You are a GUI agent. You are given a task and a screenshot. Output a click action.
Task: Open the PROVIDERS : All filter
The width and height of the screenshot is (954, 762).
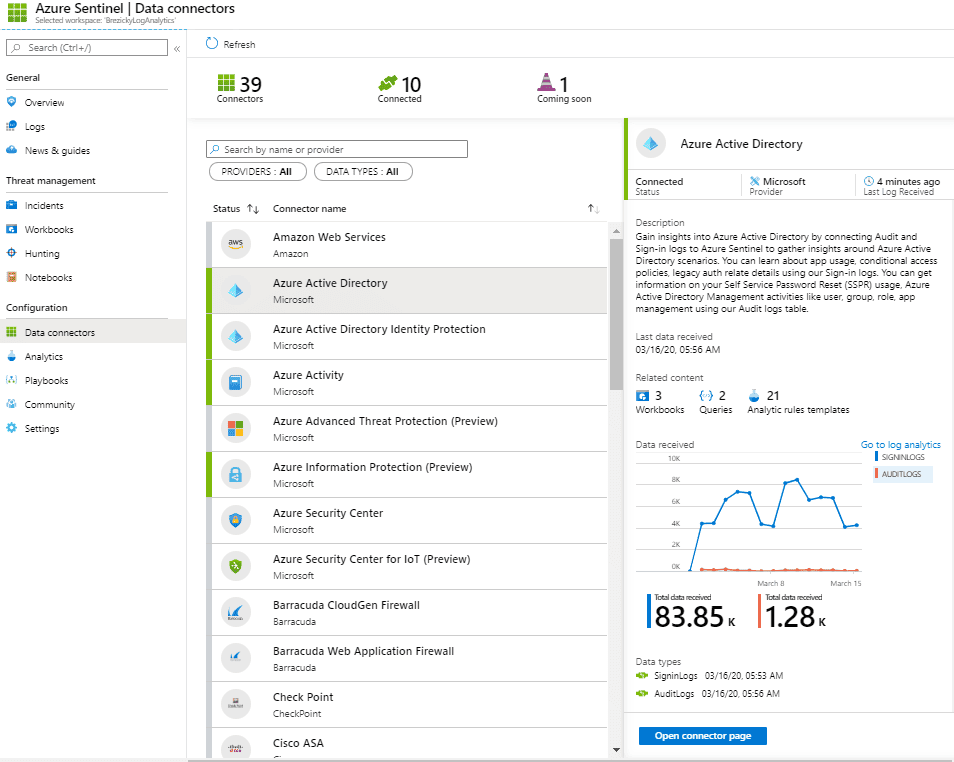coord(256,172)
